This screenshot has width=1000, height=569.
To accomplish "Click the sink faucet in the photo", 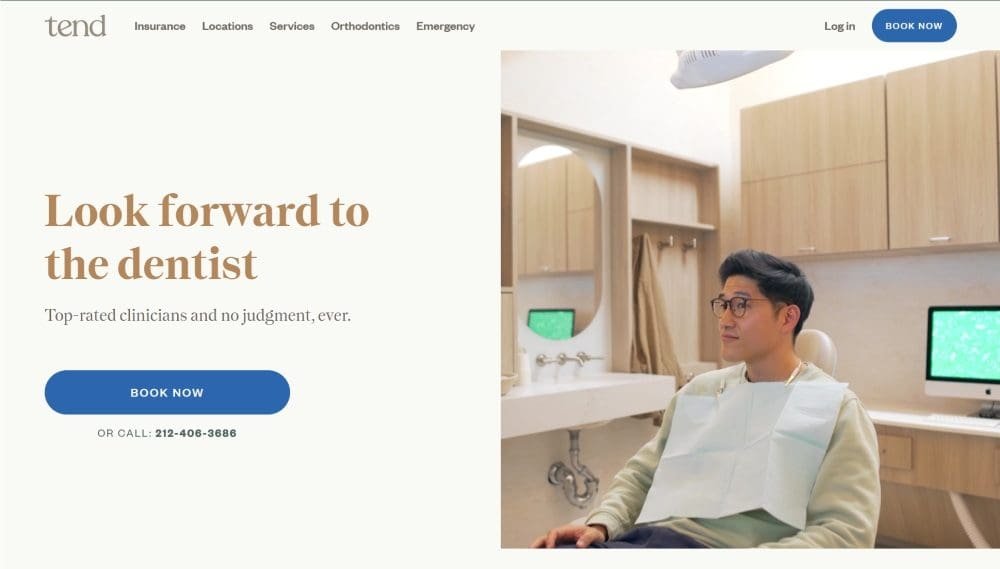I will click(566, 360).
